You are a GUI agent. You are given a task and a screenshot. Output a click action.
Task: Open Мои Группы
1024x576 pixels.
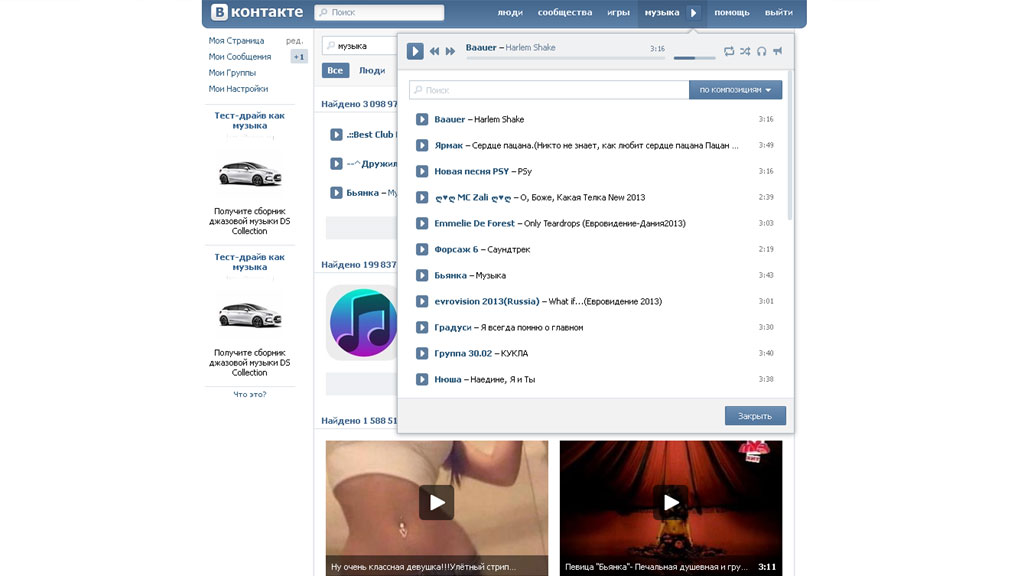[232, 72]
